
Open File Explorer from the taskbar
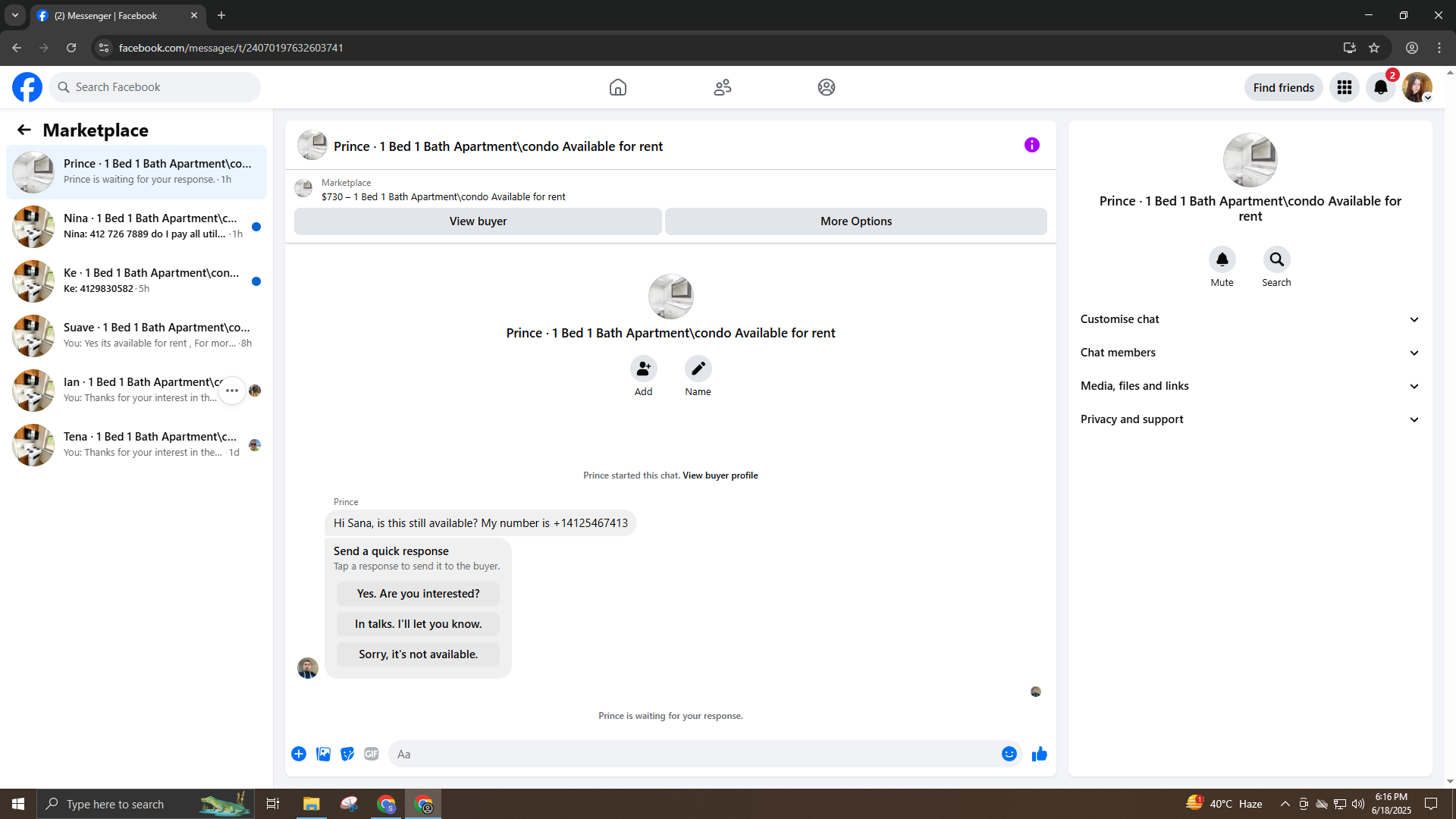click(x=311, y=804)
